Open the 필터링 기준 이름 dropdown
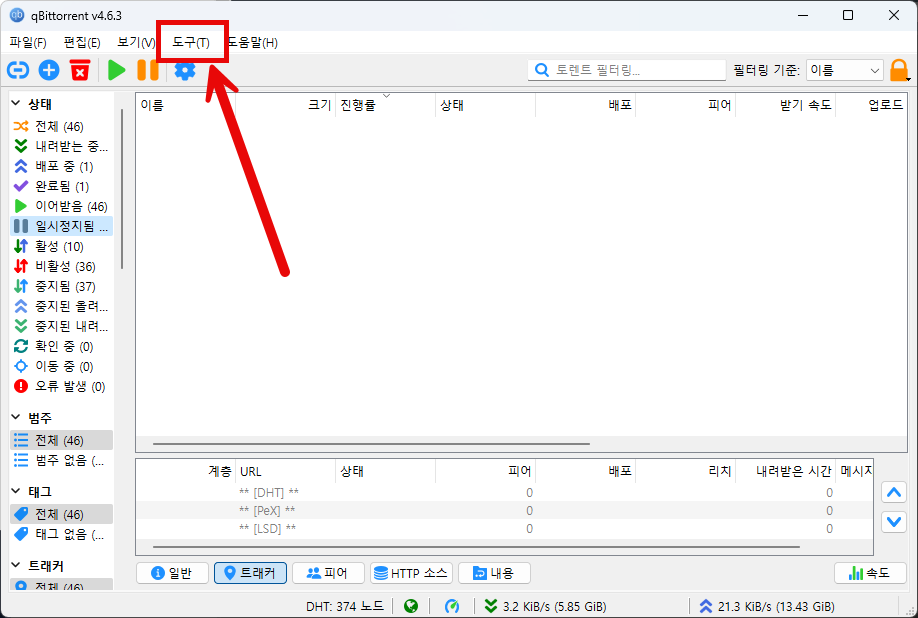This screenshot has width=918, height=618. click(845, 70)
